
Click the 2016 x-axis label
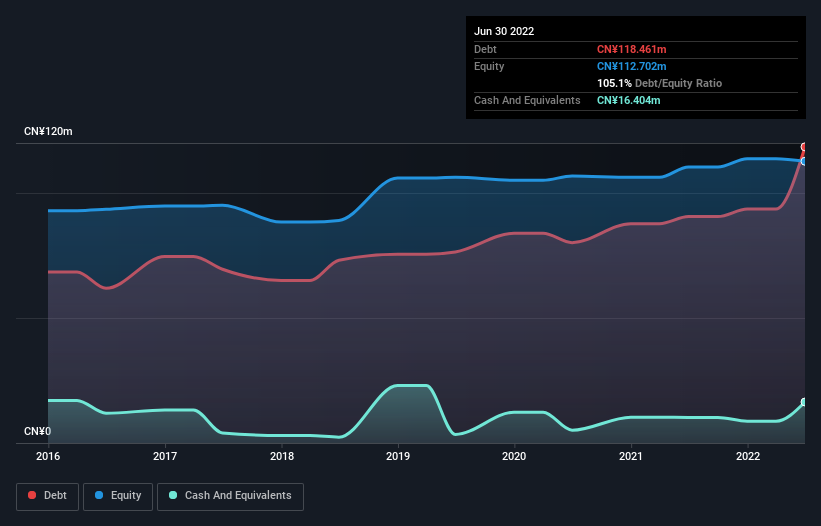pos(48,456)
